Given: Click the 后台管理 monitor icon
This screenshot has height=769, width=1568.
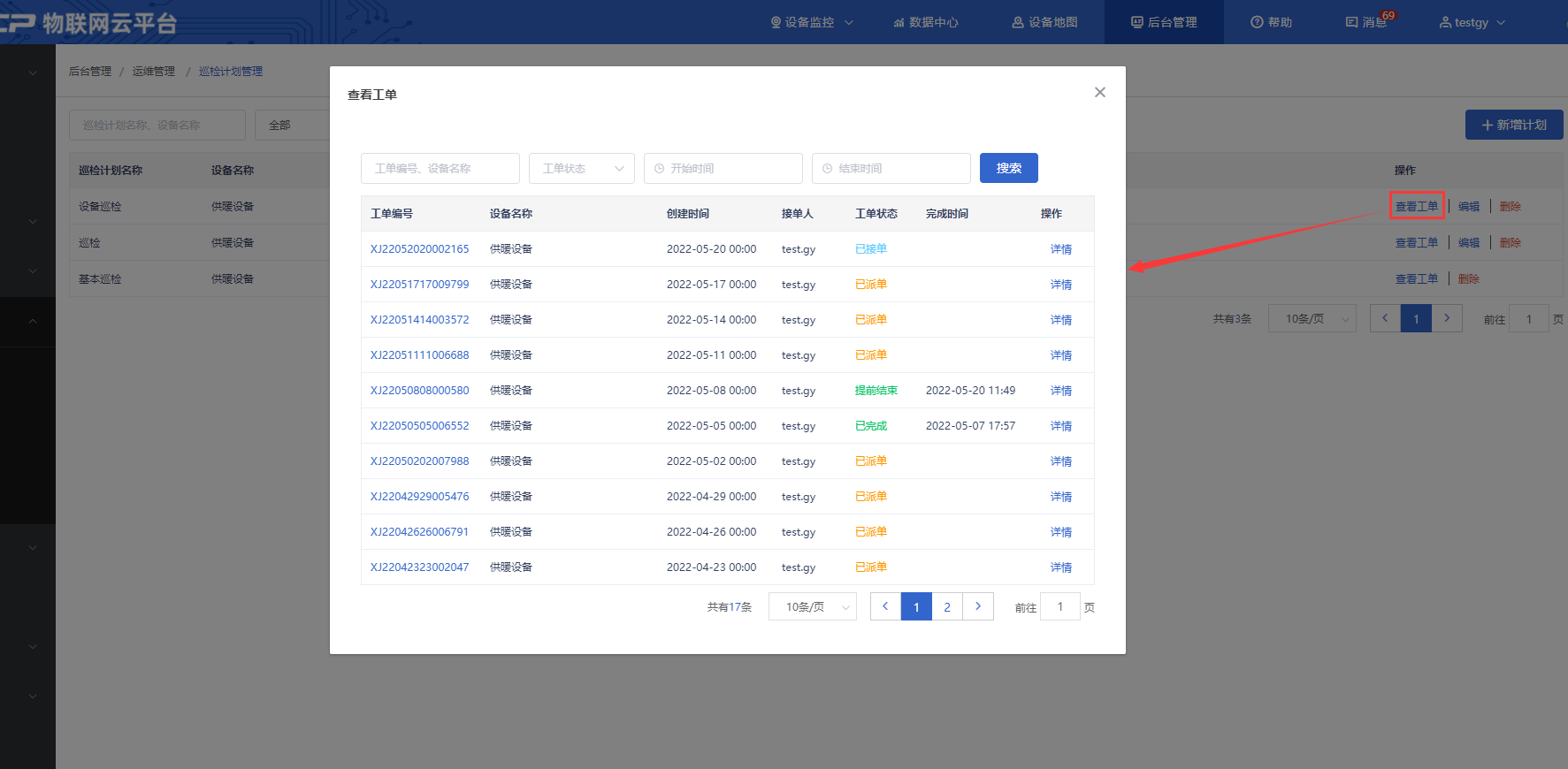Looking at the screenshot, I should (x=1137, y=22).
